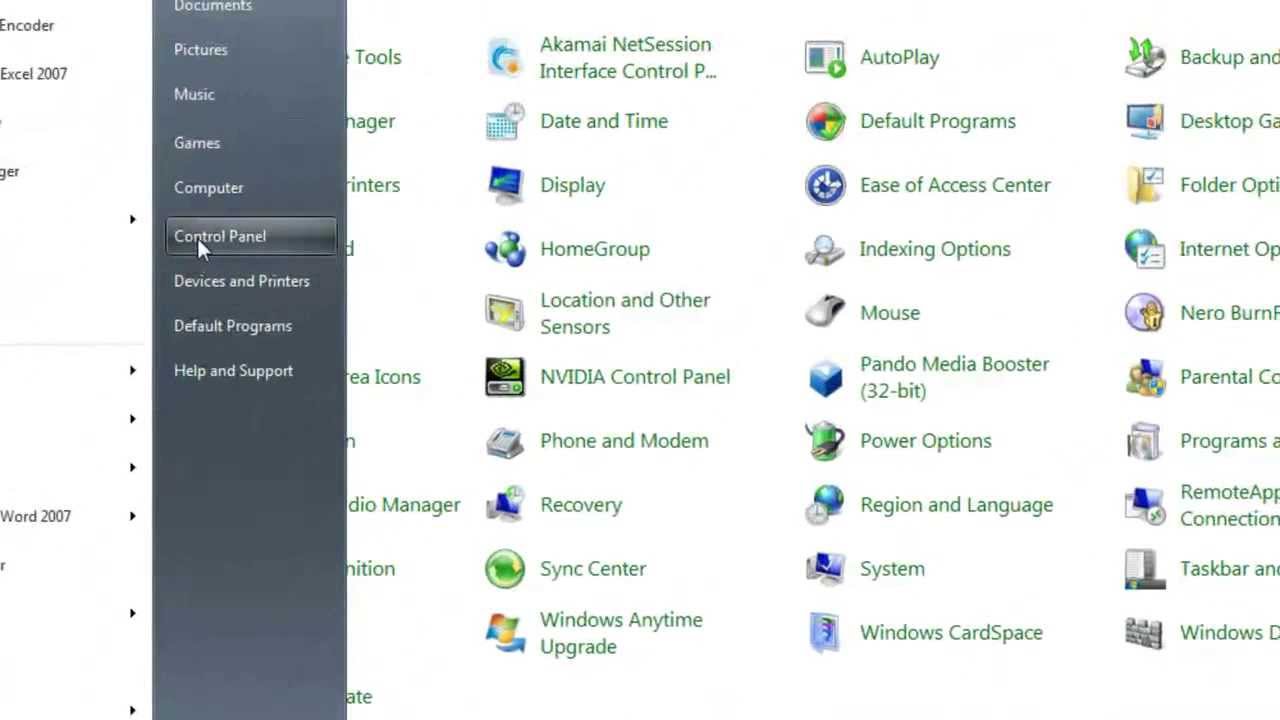Open Games from the Start menu

point(197,143)
